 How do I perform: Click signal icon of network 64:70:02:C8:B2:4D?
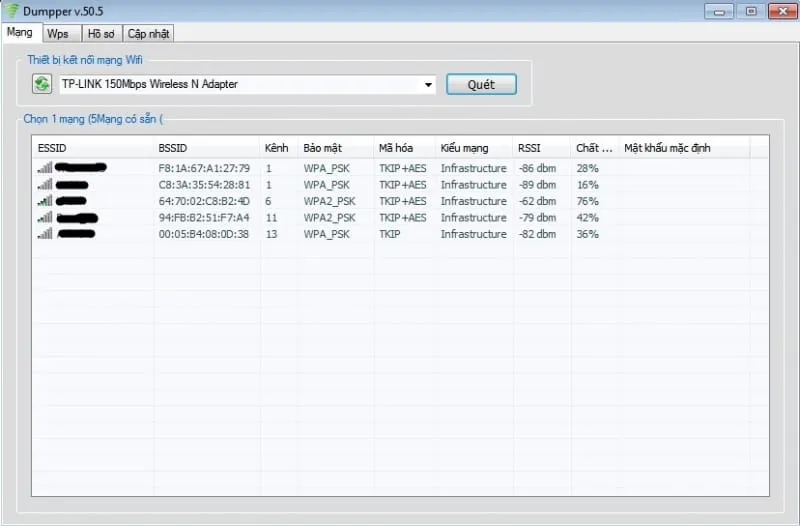[x=44, y=201]
